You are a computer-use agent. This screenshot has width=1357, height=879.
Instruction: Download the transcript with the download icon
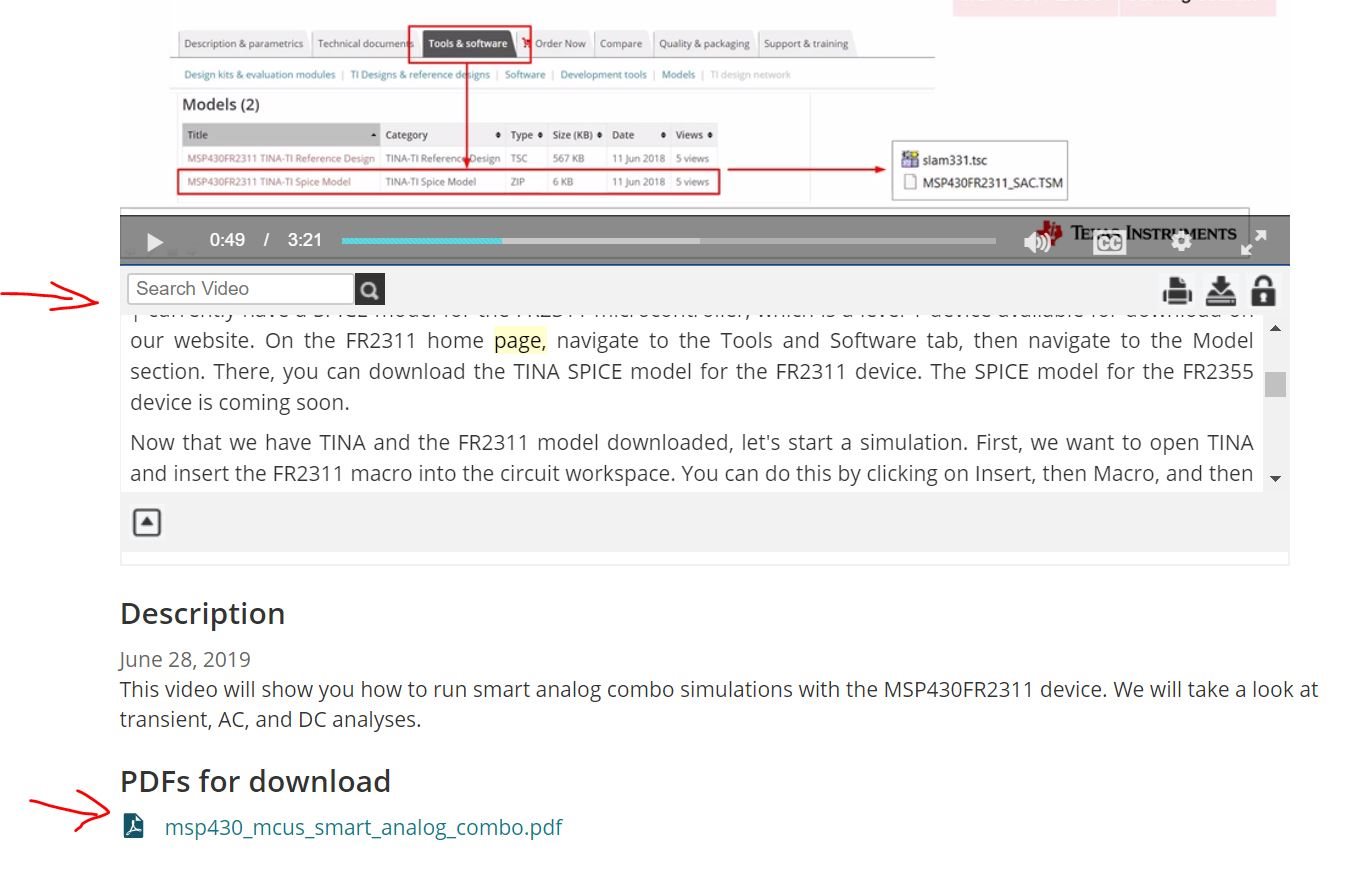tap(1220, 291)
